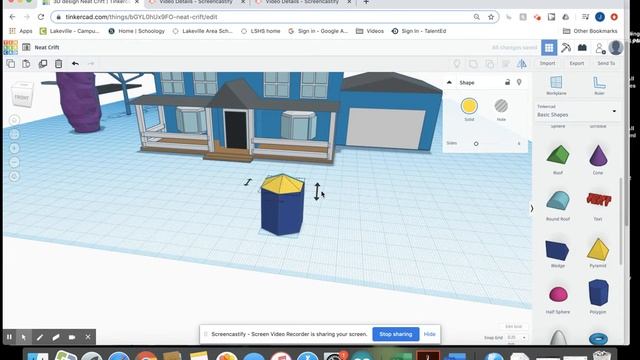Viewport: 640px width, 360px height.
Task: Click the Group shapes icon
Action: (473, 64)
